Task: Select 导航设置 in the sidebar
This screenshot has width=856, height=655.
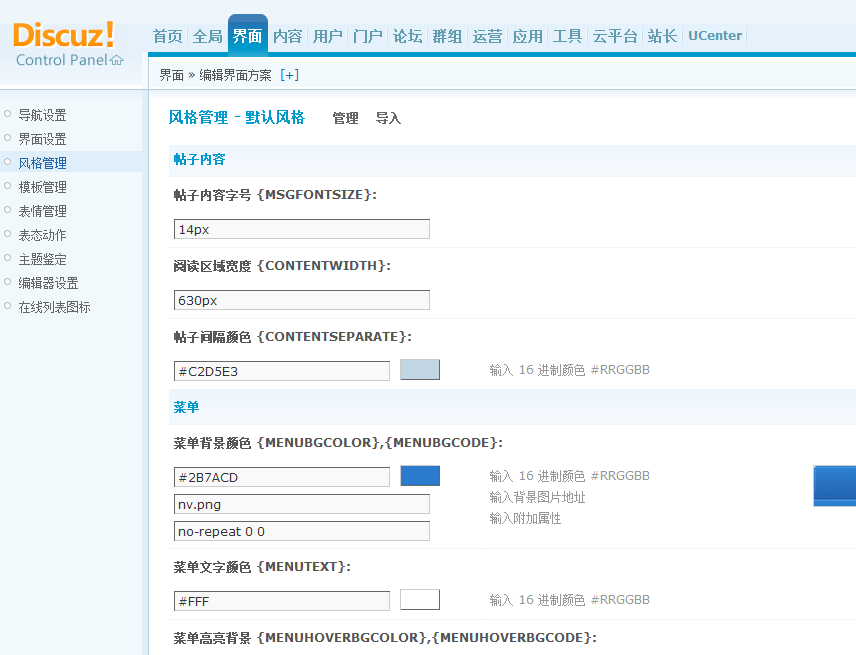Action: 42,115
